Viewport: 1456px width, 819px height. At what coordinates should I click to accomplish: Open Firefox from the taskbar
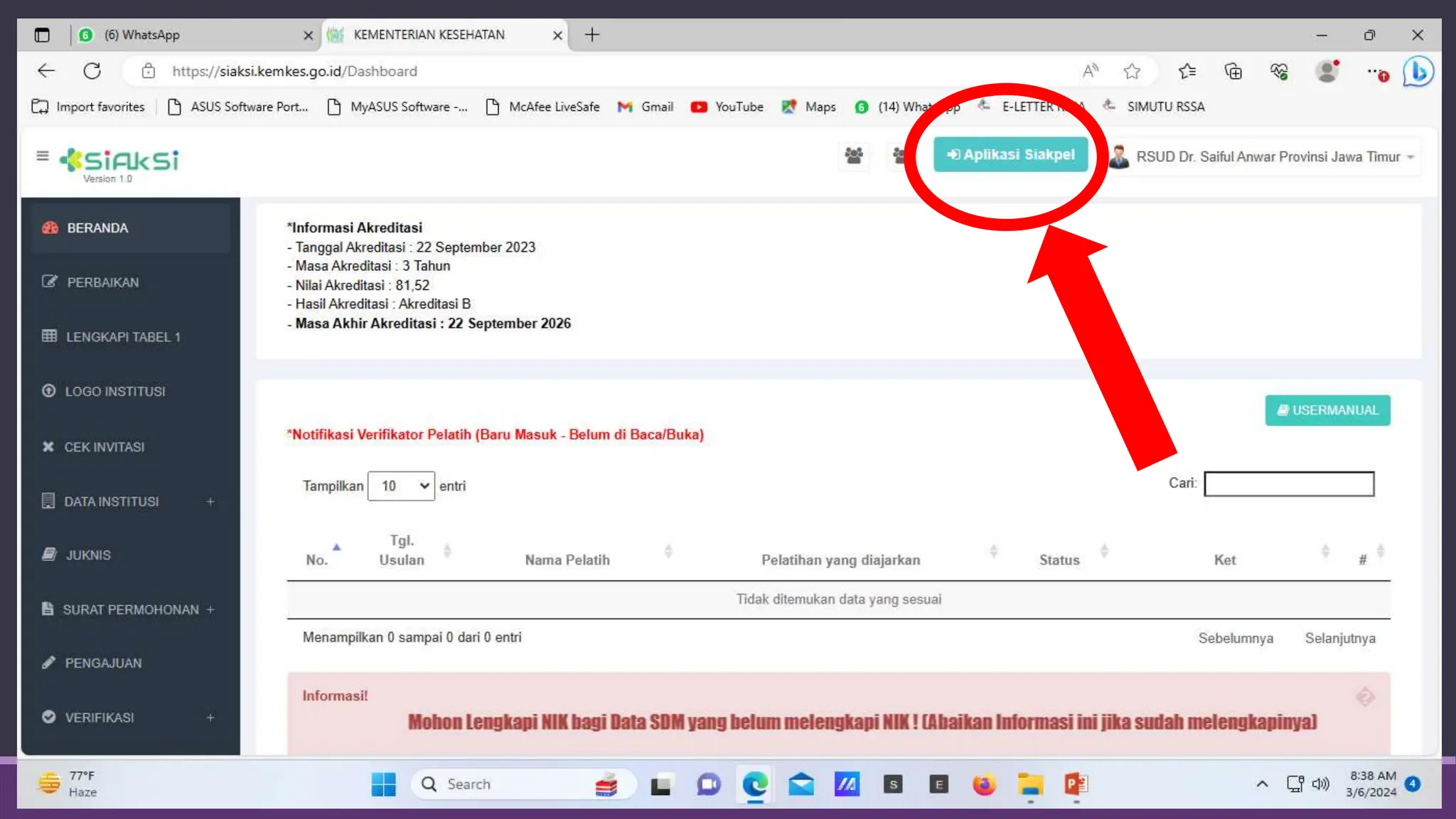984,784
